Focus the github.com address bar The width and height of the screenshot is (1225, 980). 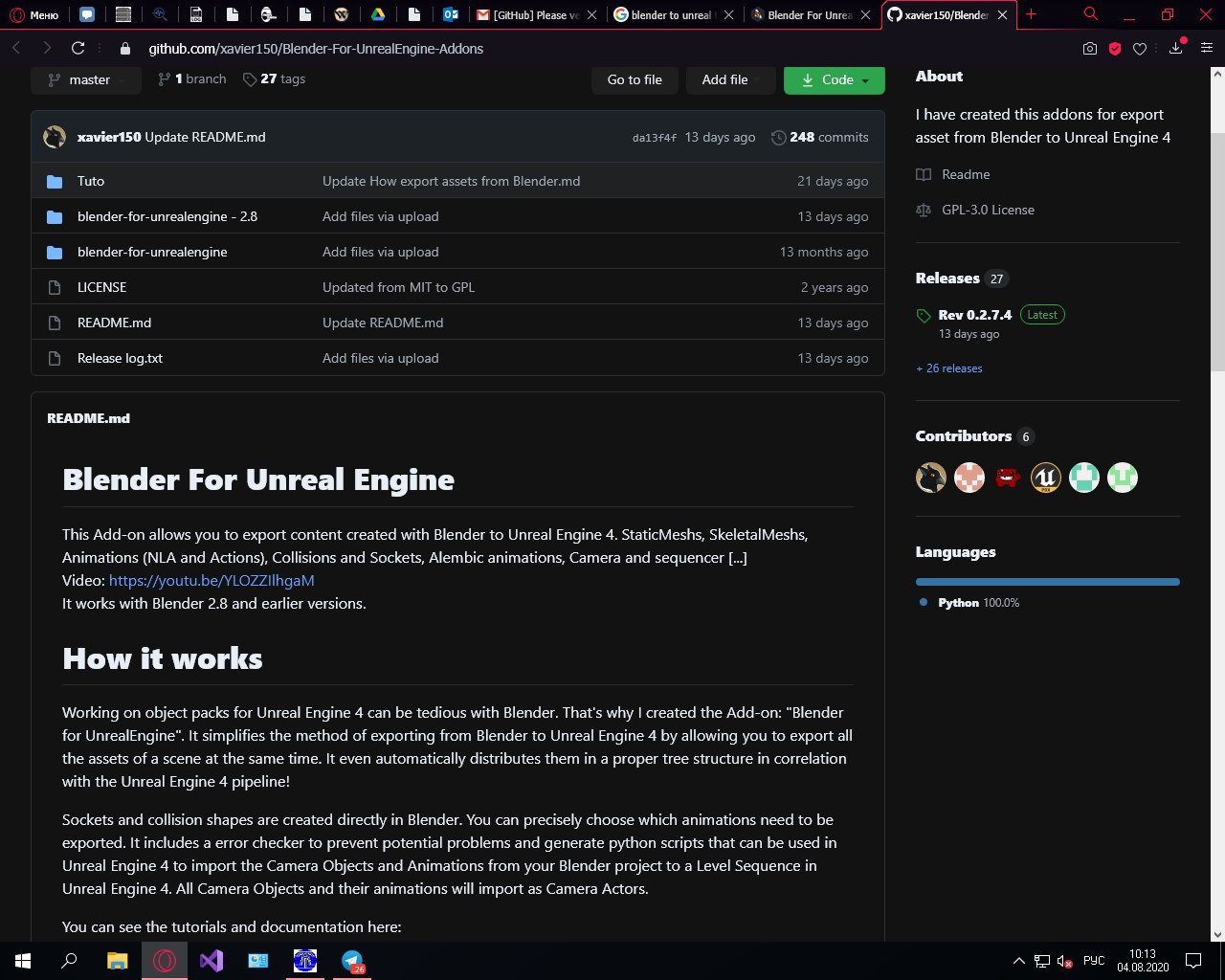[x=316, y=49]
